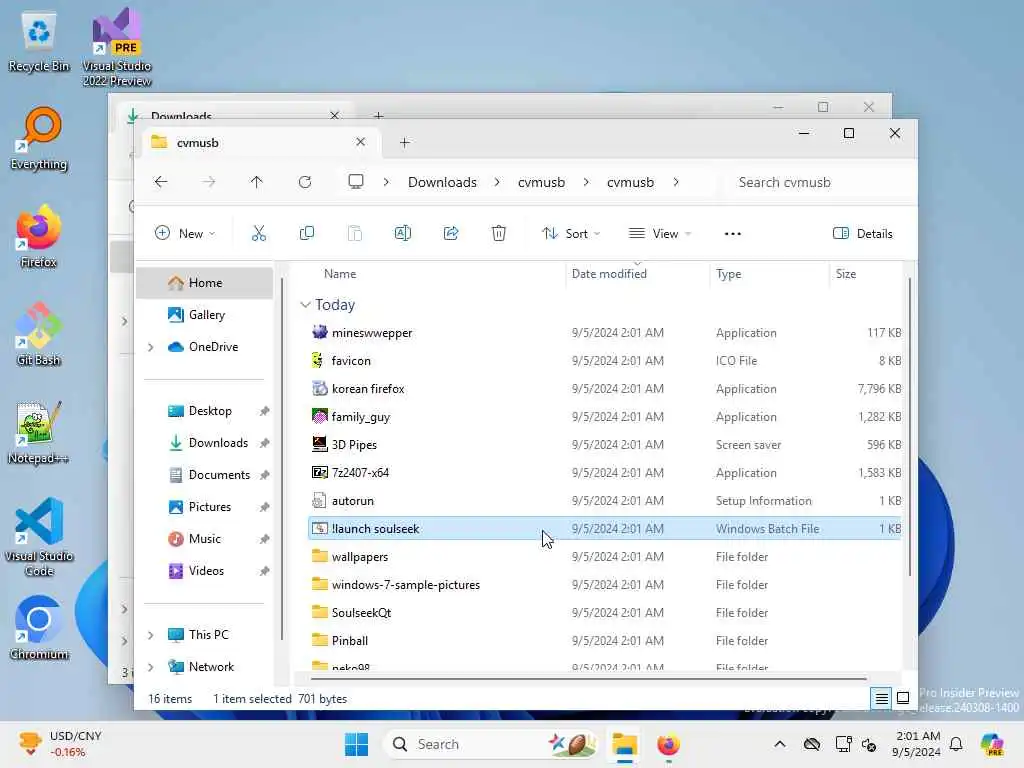Sort by Date modified column header

click(609, 274)
